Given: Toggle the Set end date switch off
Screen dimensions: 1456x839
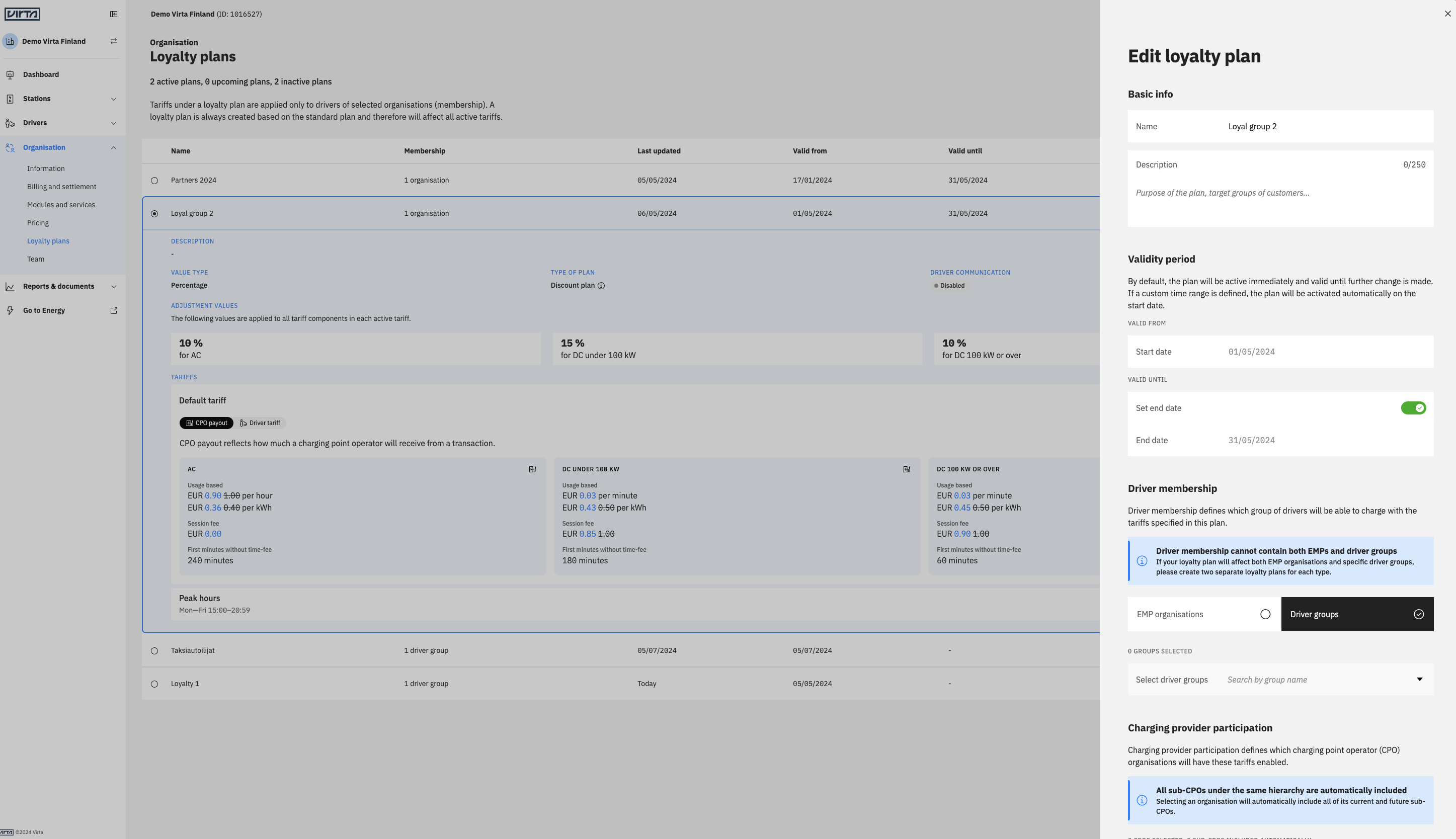Looking at the screenshot, I should pos(1413,408).
